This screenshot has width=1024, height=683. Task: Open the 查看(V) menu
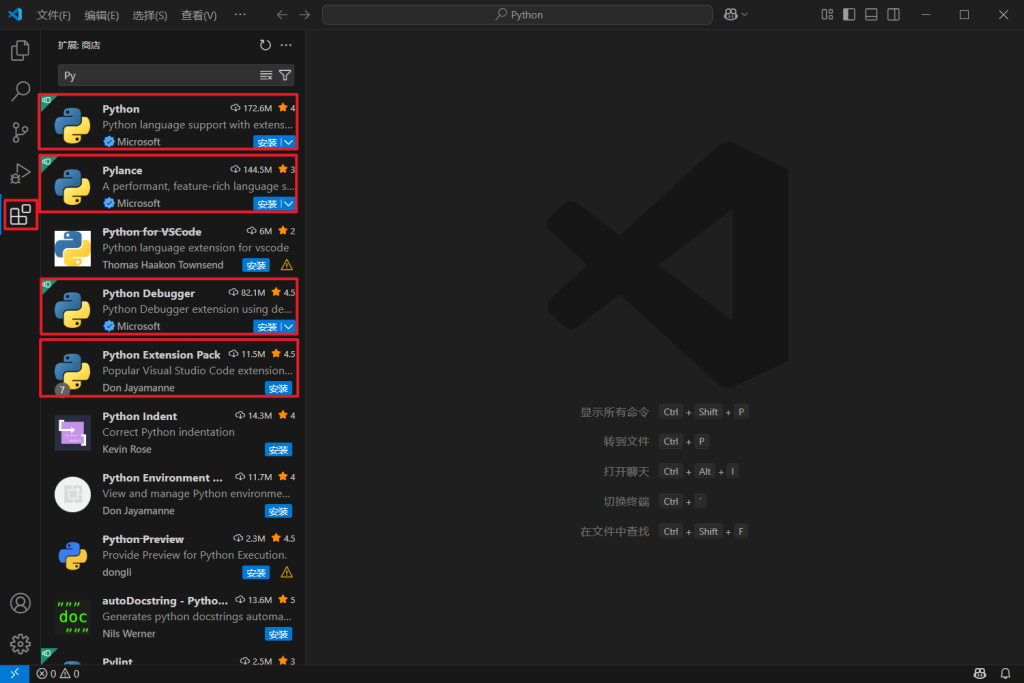click(x=199, y=15)
